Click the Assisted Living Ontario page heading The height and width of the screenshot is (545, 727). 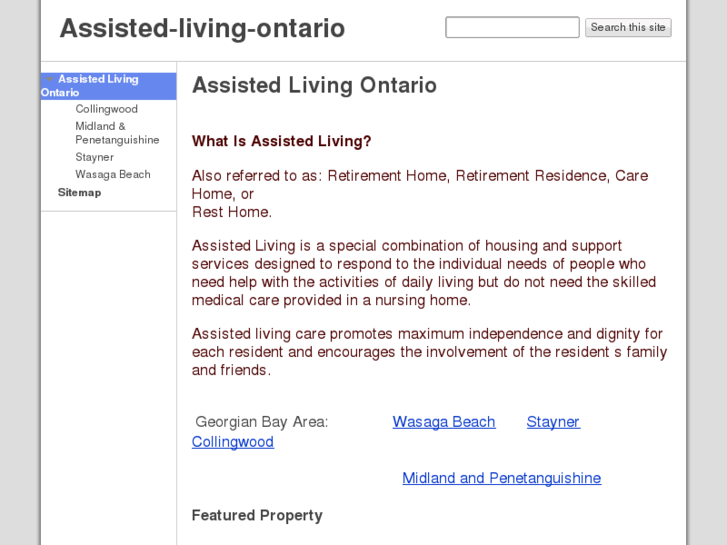tap(314, 85)
